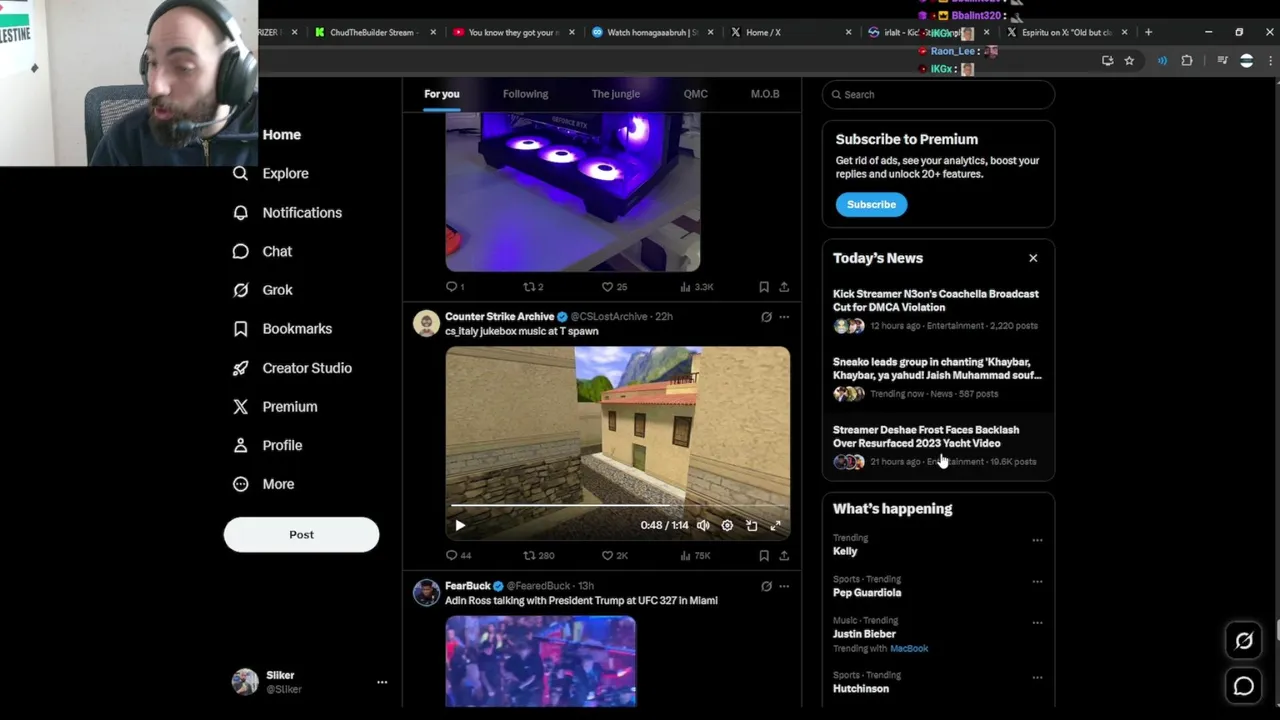Open FearBuck profile avatar
Image resolution: width=1280 pixels, height=720 pixels.
[x=427, y=592]
